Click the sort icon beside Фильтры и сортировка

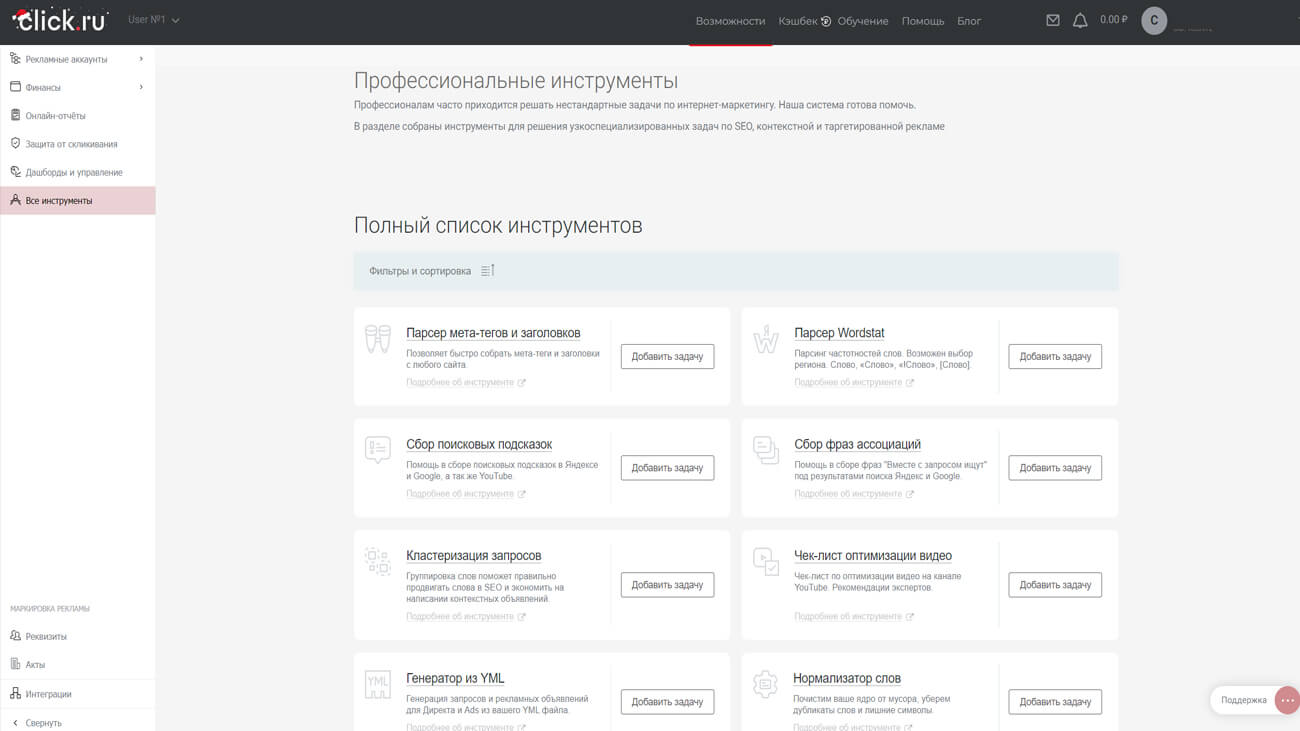pos(488,271)
